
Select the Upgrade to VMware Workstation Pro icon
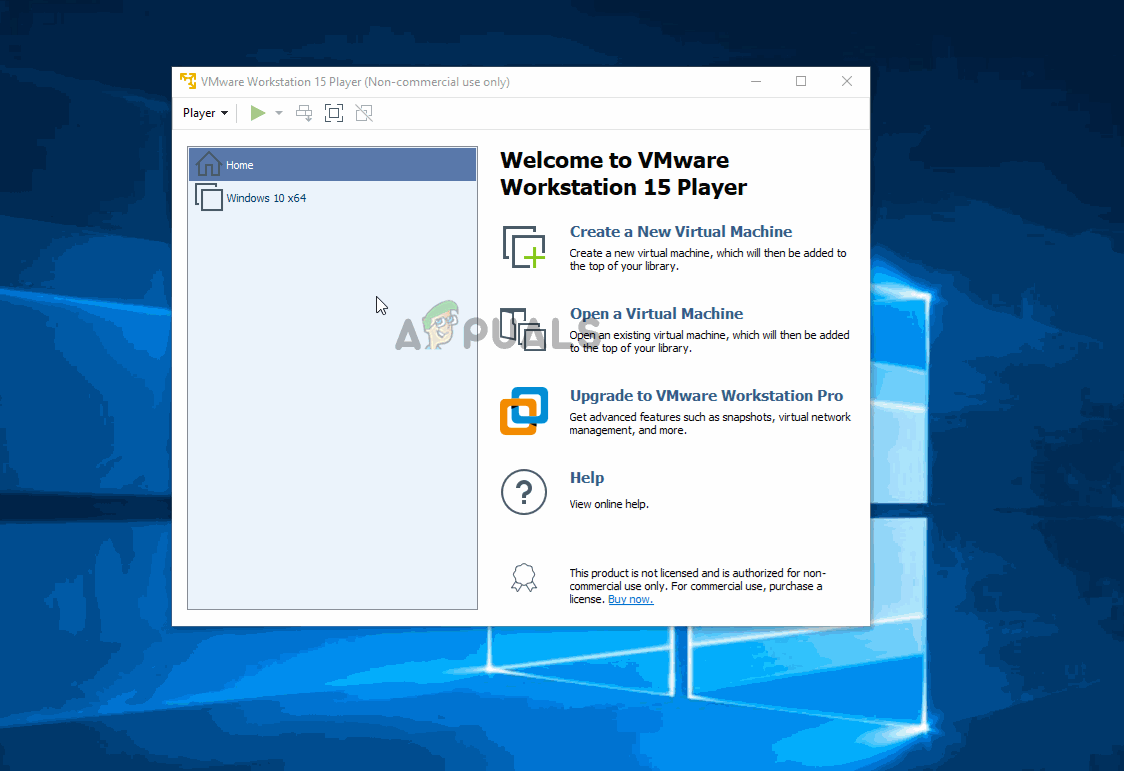coord(524,410)
